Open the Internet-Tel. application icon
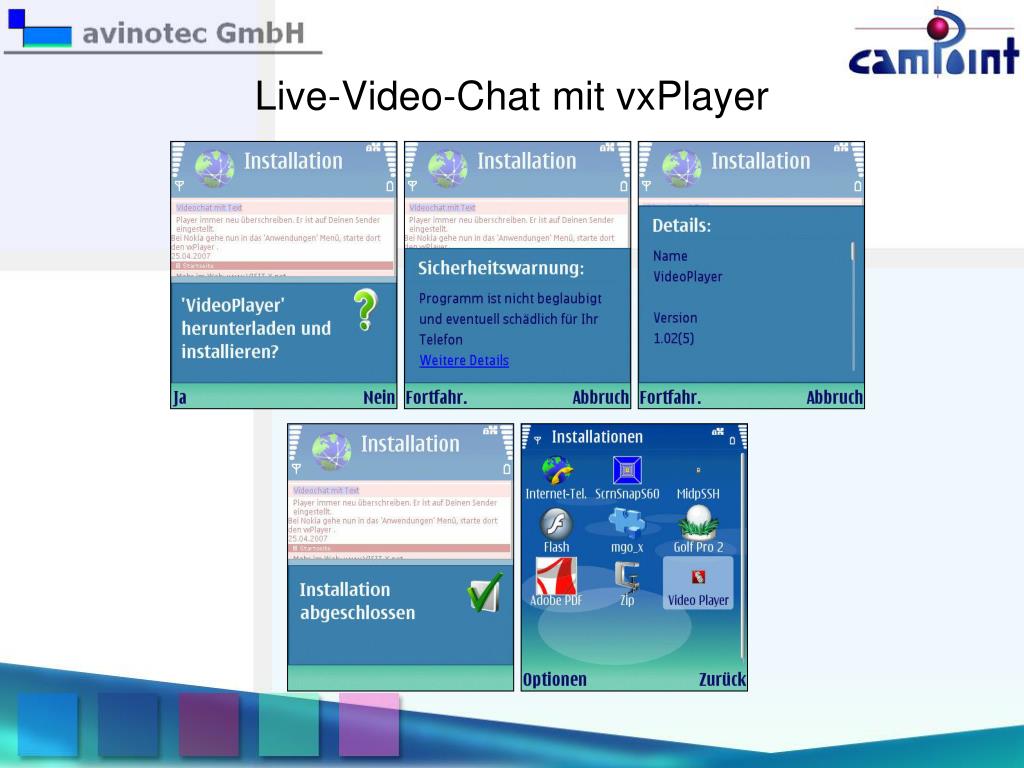 pos(556,479)
